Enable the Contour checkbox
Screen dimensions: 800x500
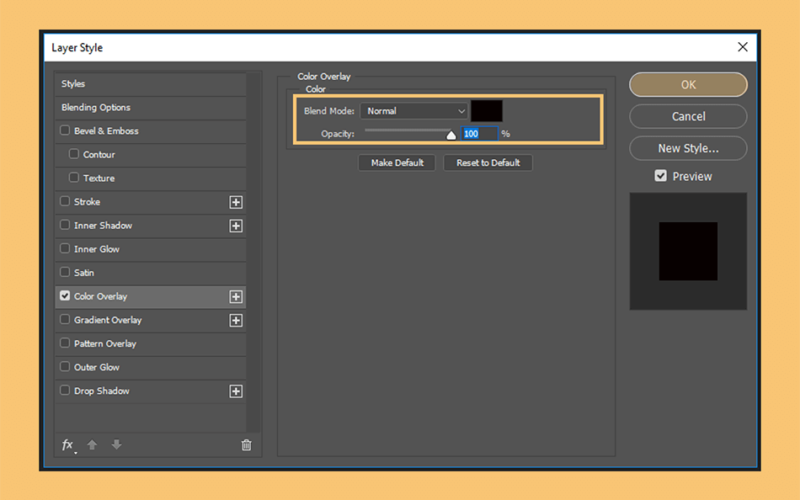[x=74, y=154]
